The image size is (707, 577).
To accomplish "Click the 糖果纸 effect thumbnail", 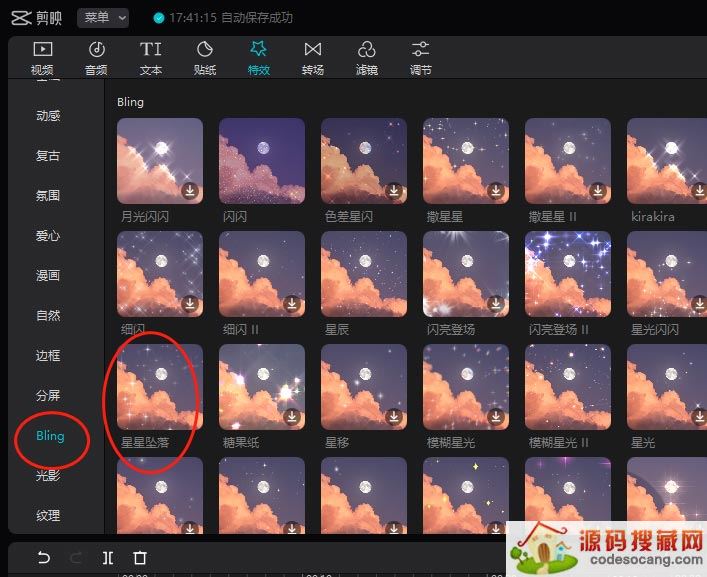I will click(x=262, y=387).
